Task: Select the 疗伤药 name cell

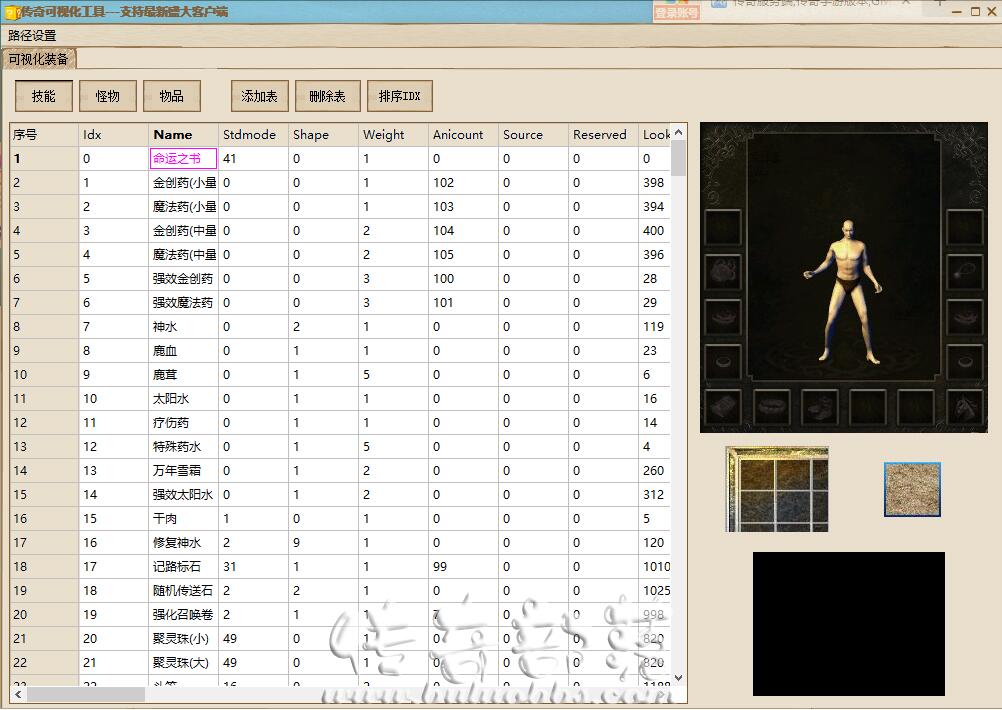Action: (183, 422)
